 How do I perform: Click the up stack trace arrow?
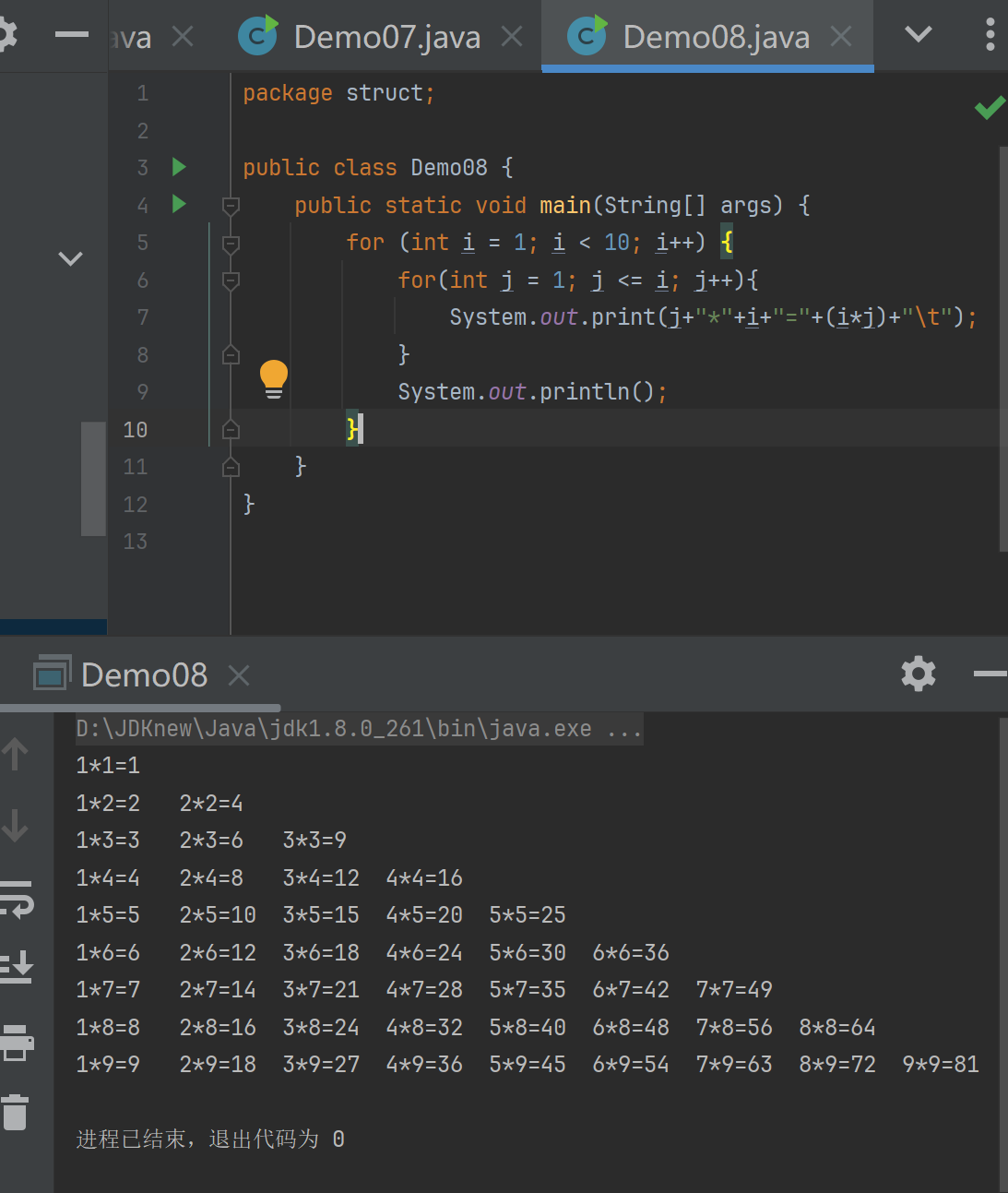[x=15, y=754]
